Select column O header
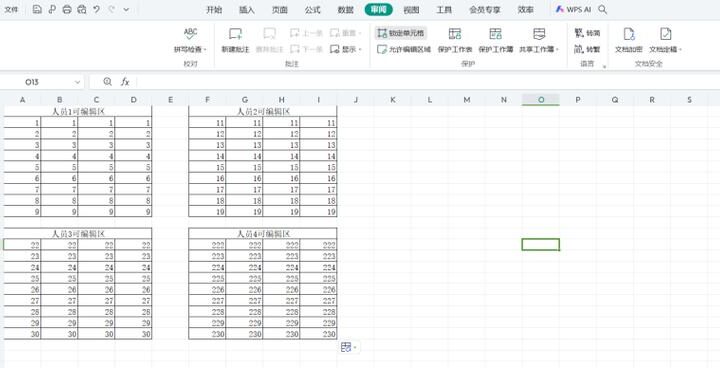Viewport: 720px width, 368px height. [541, 100]
